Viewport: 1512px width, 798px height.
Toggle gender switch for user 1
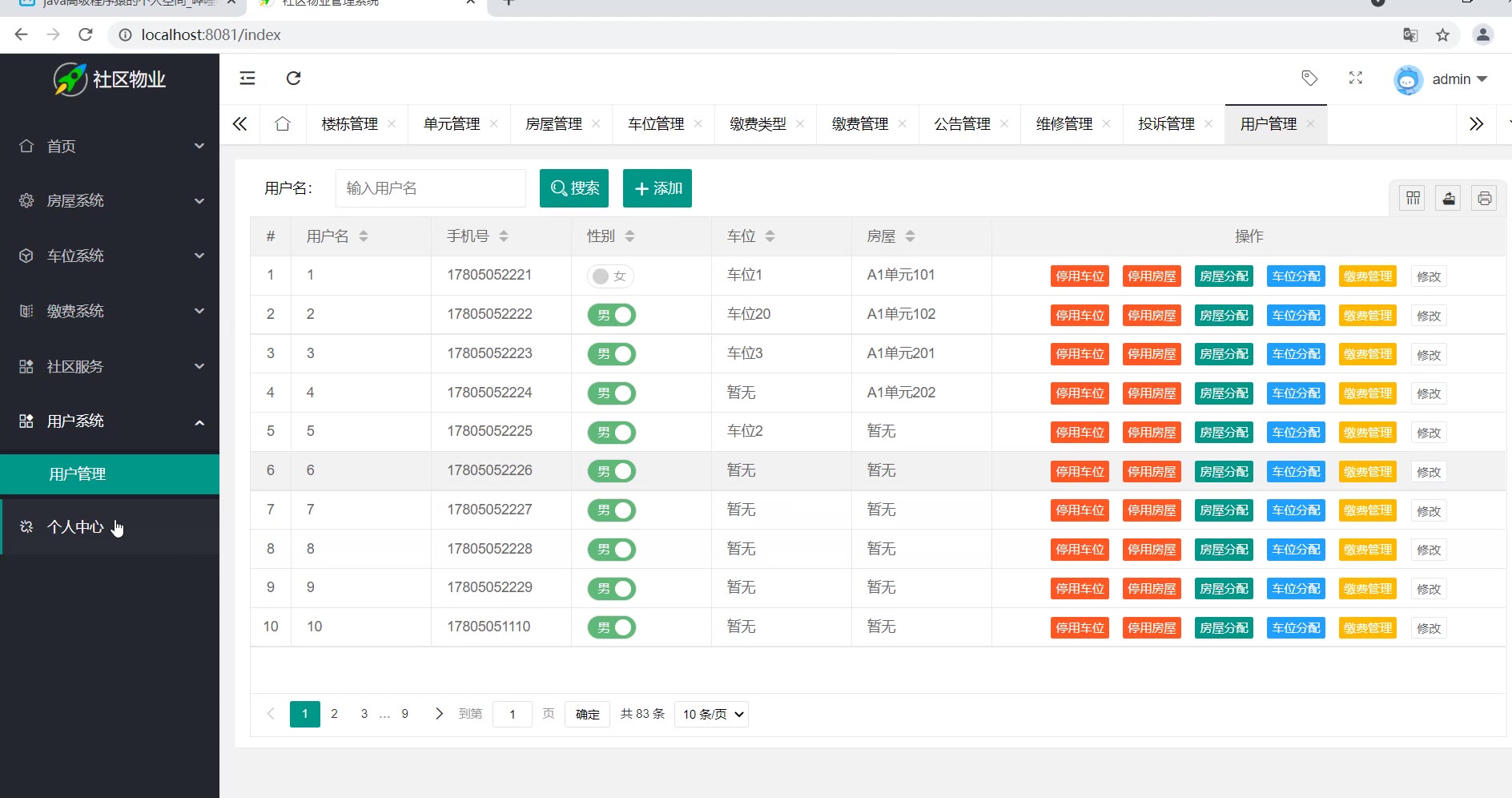tap(610, 276)
